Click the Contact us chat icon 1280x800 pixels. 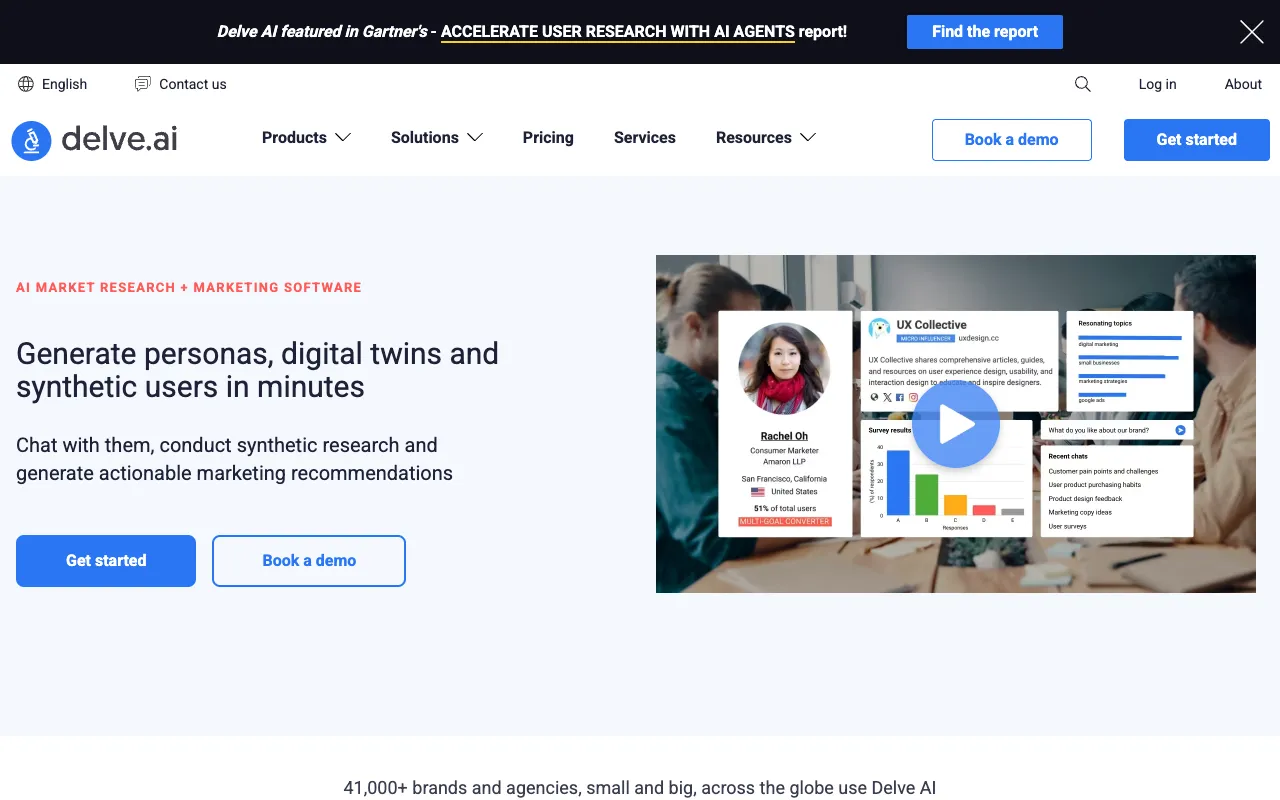[143, 84]
